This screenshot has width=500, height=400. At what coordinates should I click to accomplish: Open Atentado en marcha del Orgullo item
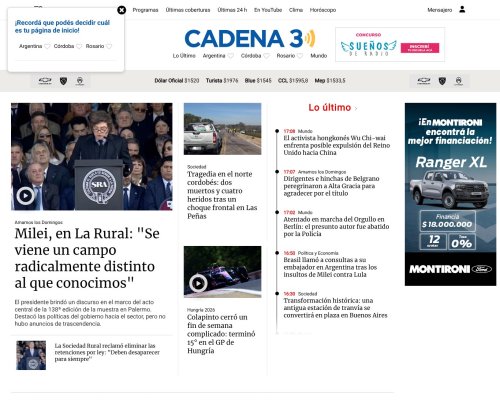pyautogui.click(x=336, y=227)
